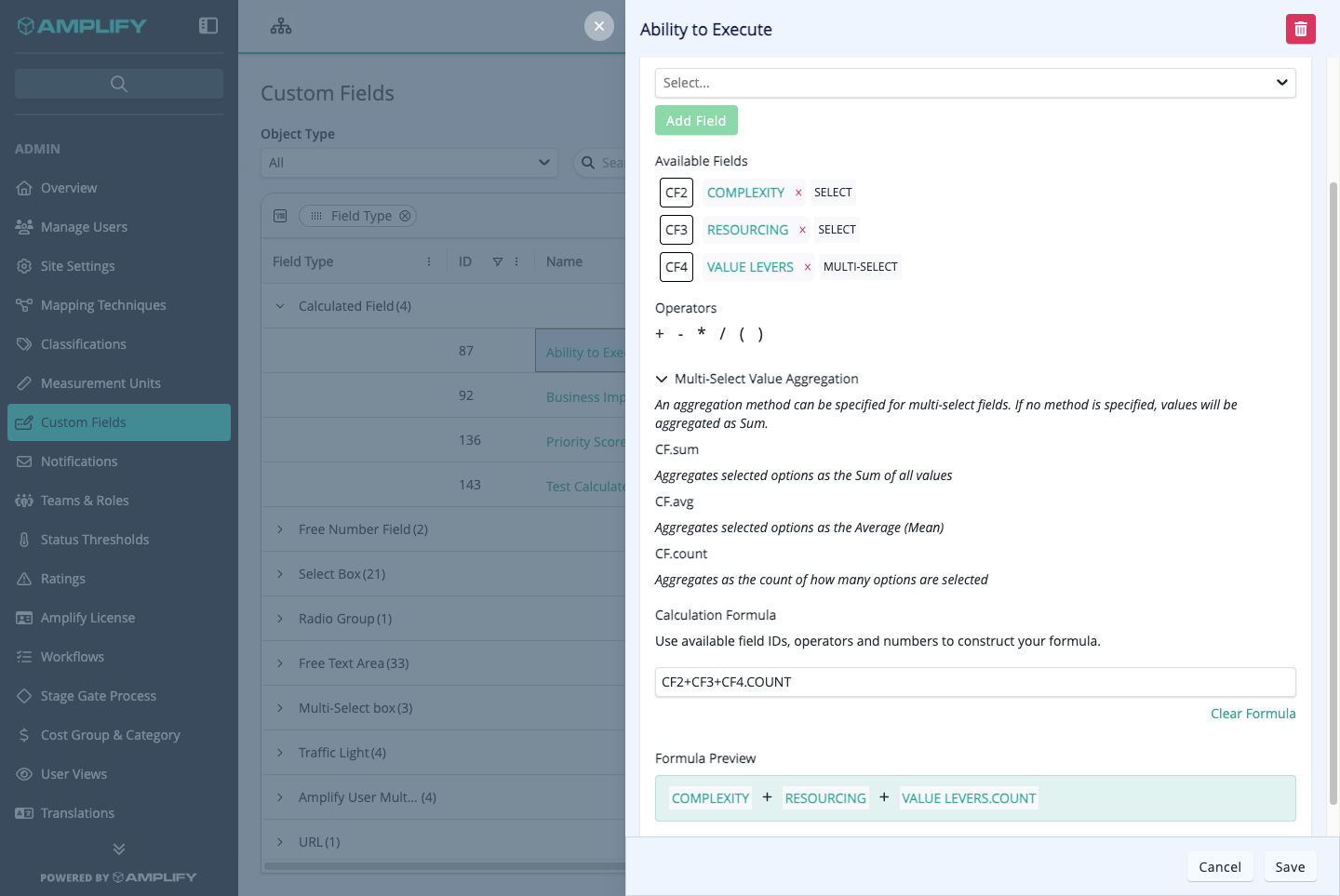Click the Add Field button
Viewport: 1340px width, 896px height.
(696, 121)
